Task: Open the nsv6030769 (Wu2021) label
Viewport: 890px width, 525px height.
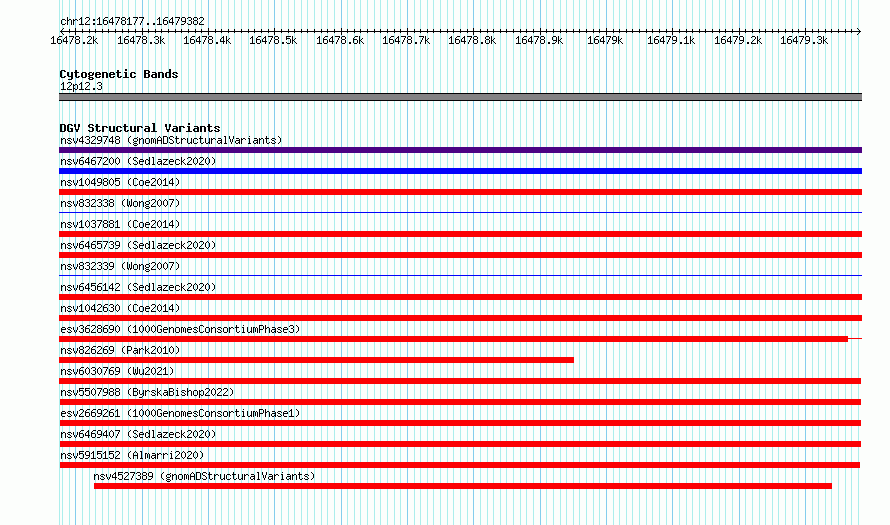Action: click(117, 371)
